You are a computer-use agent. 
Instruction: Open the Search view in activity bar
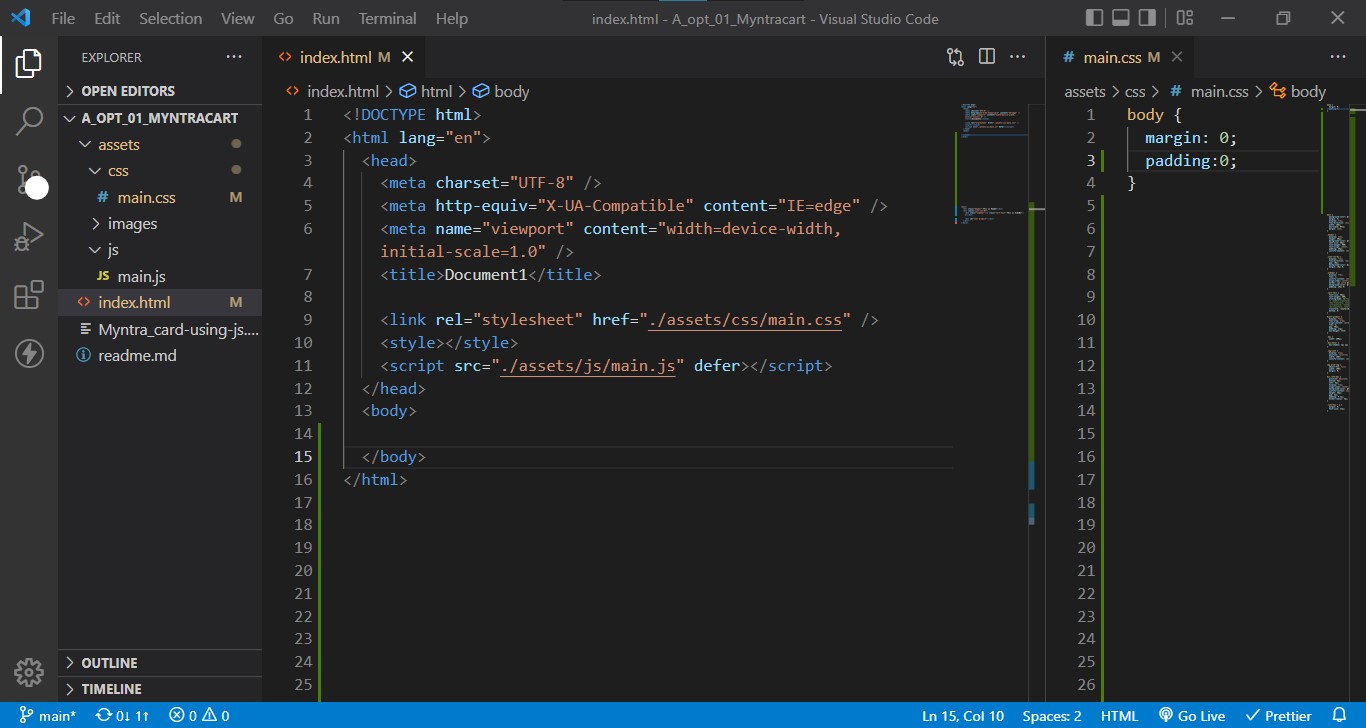pyautogui.click(x=29, y=122)
